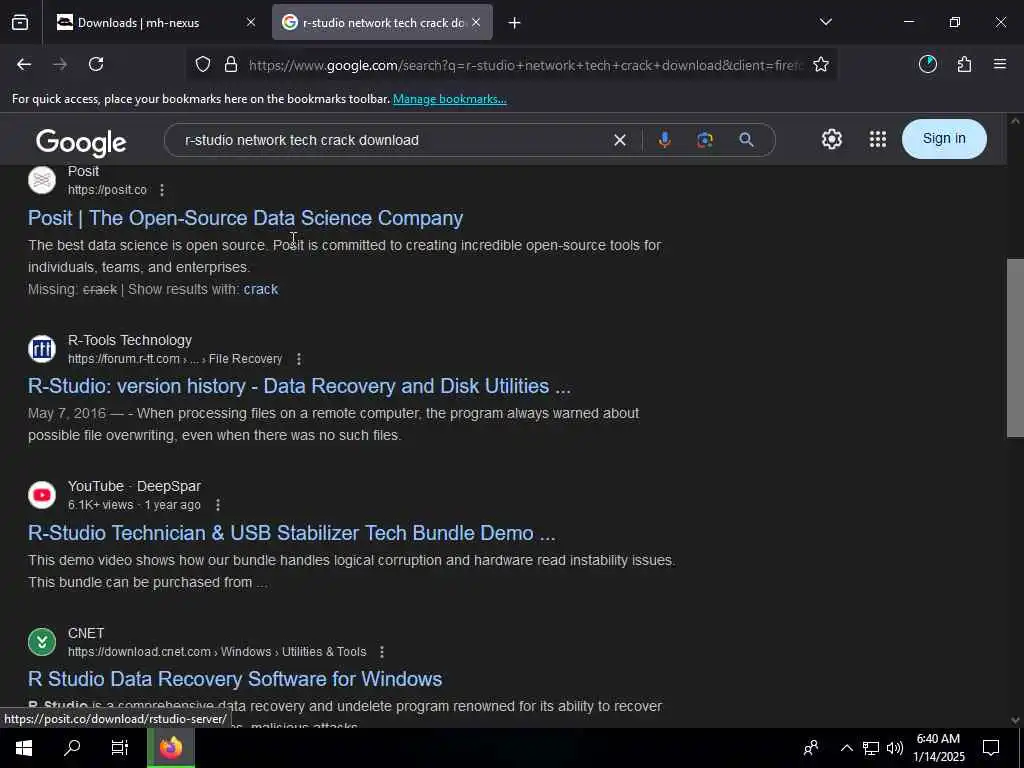Submit search with magnifier icon
Image resolution: width=1024 pixels, height=768 pixels.
pyautogui.click(x=746, y=140)
